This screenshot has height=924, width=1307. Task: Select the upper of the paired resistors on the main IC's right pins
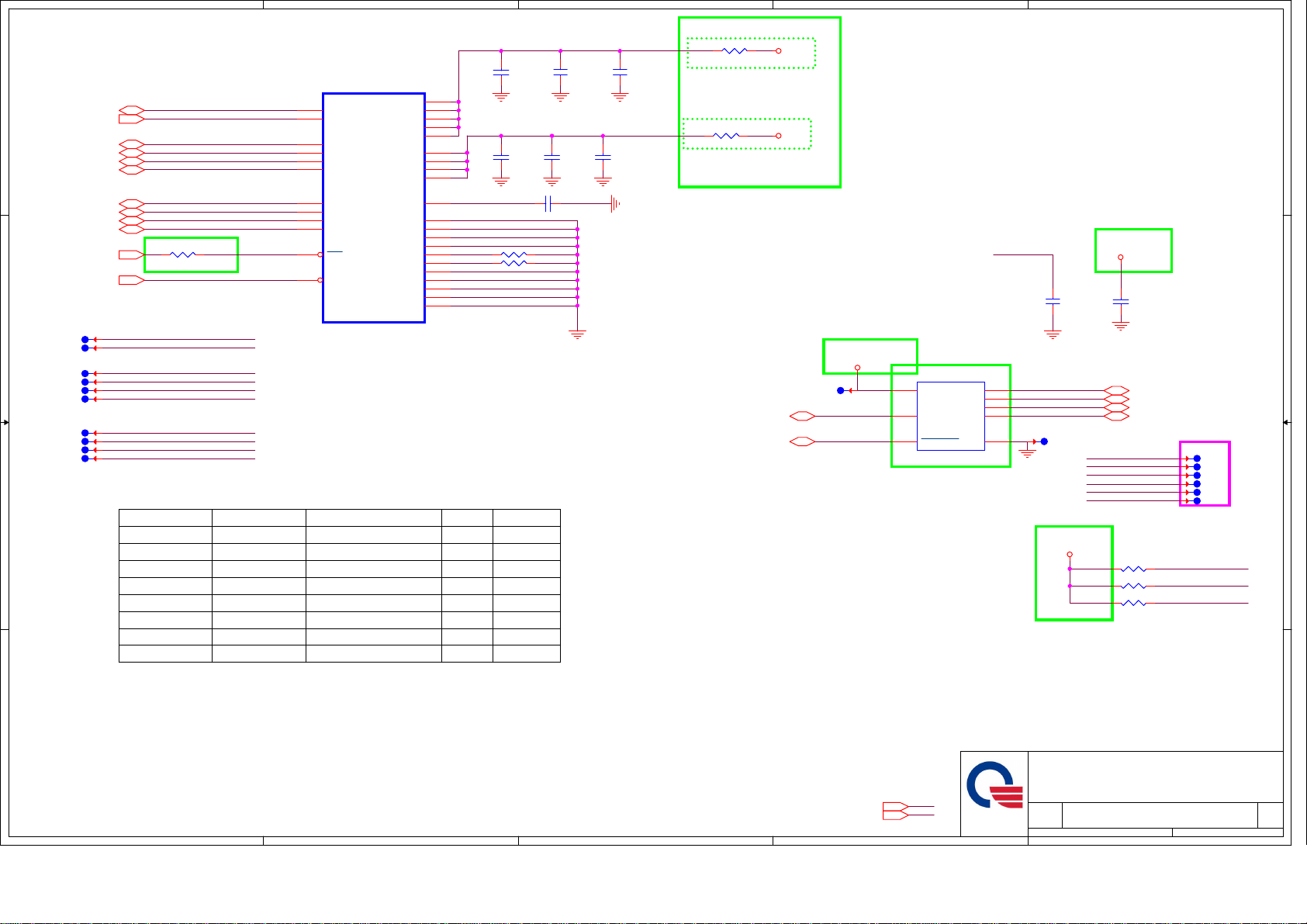(513, 254)
